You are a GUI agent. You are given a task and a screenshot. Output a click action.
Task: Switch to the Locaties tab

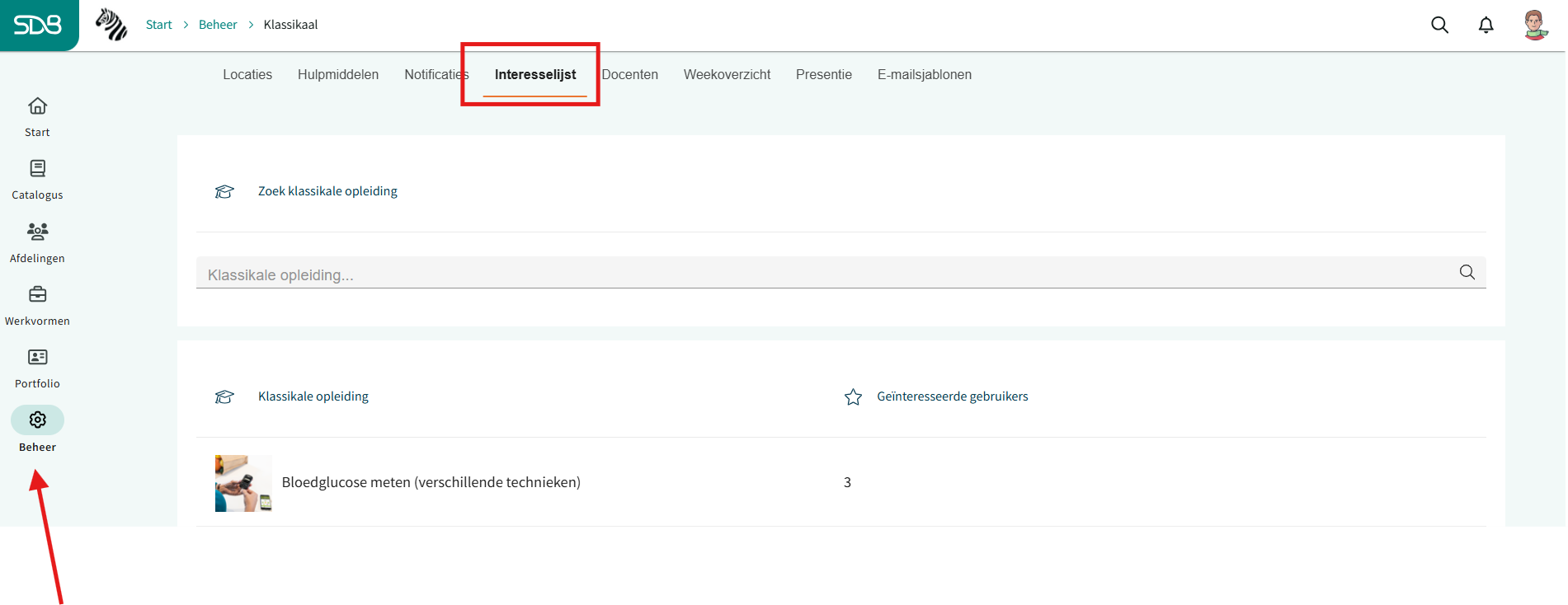(x=247, y=74)
